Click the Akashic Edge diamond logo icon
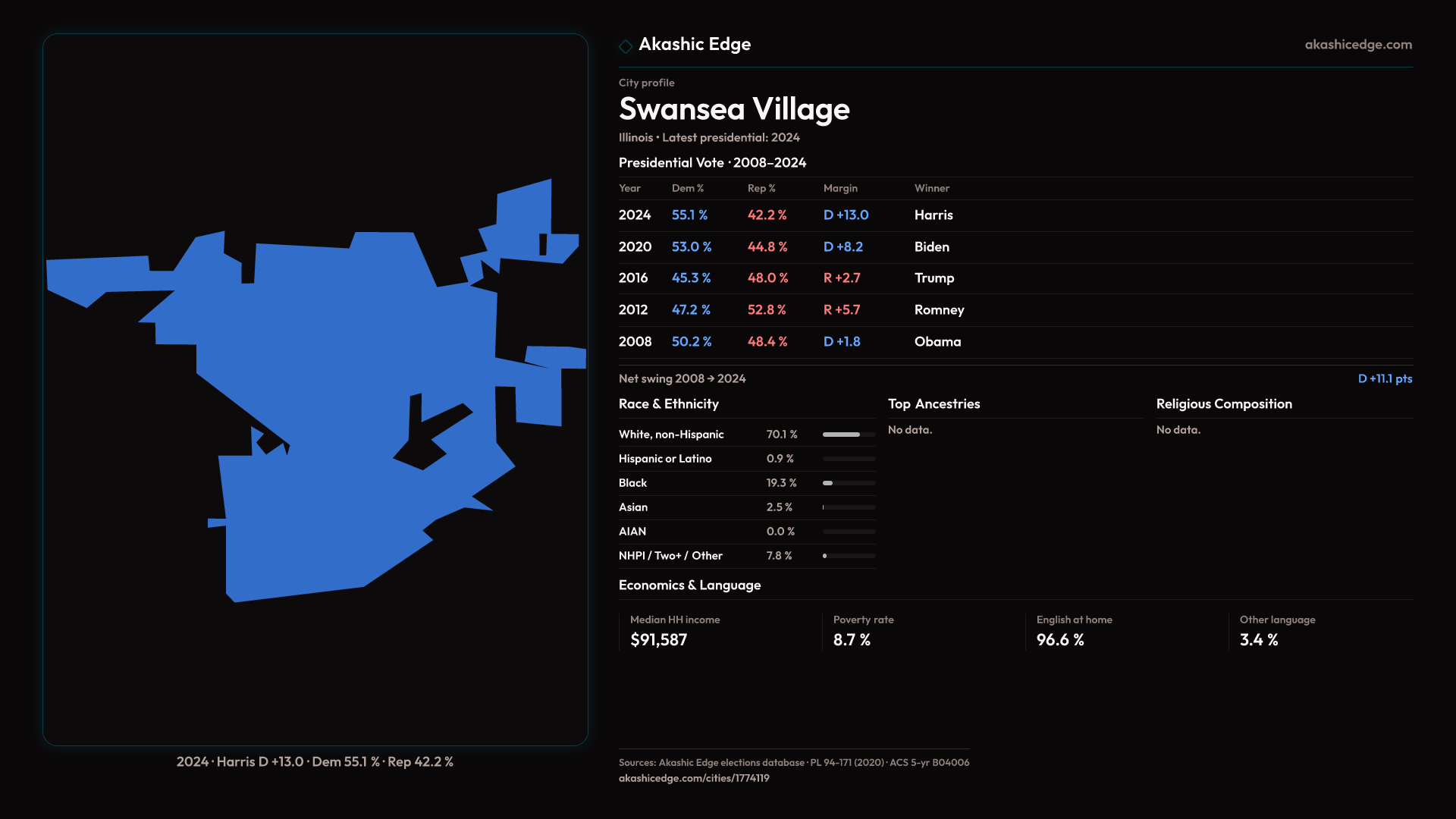Image resolution: width=1456 pixels, height=819 pixels. tap(626, 46)
